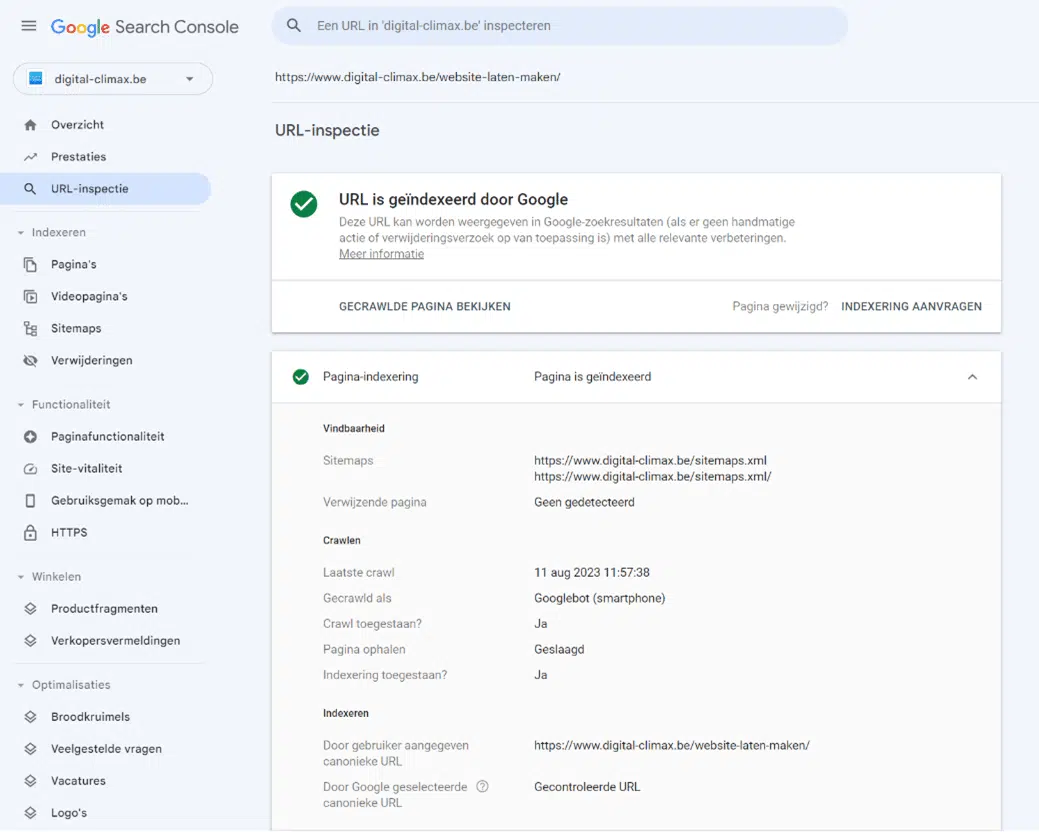Click the user-declared canonical URL value
The width and height of the screenshot is (1039, 832).
[x=672, y=745]
